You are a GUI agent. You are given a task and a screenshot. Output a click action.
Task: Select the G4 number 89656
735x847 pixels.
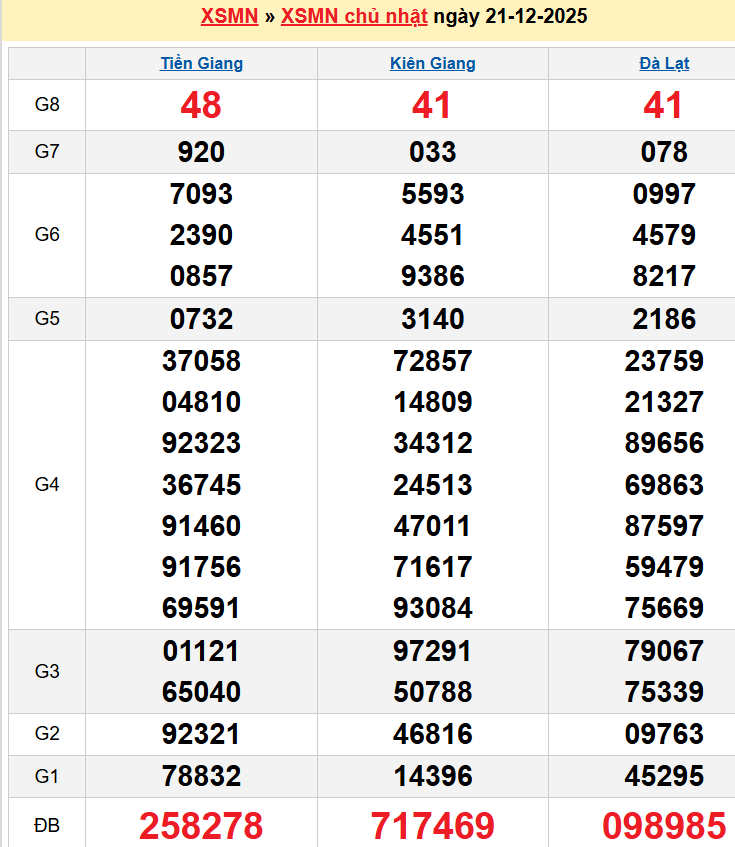coord(664,443)
